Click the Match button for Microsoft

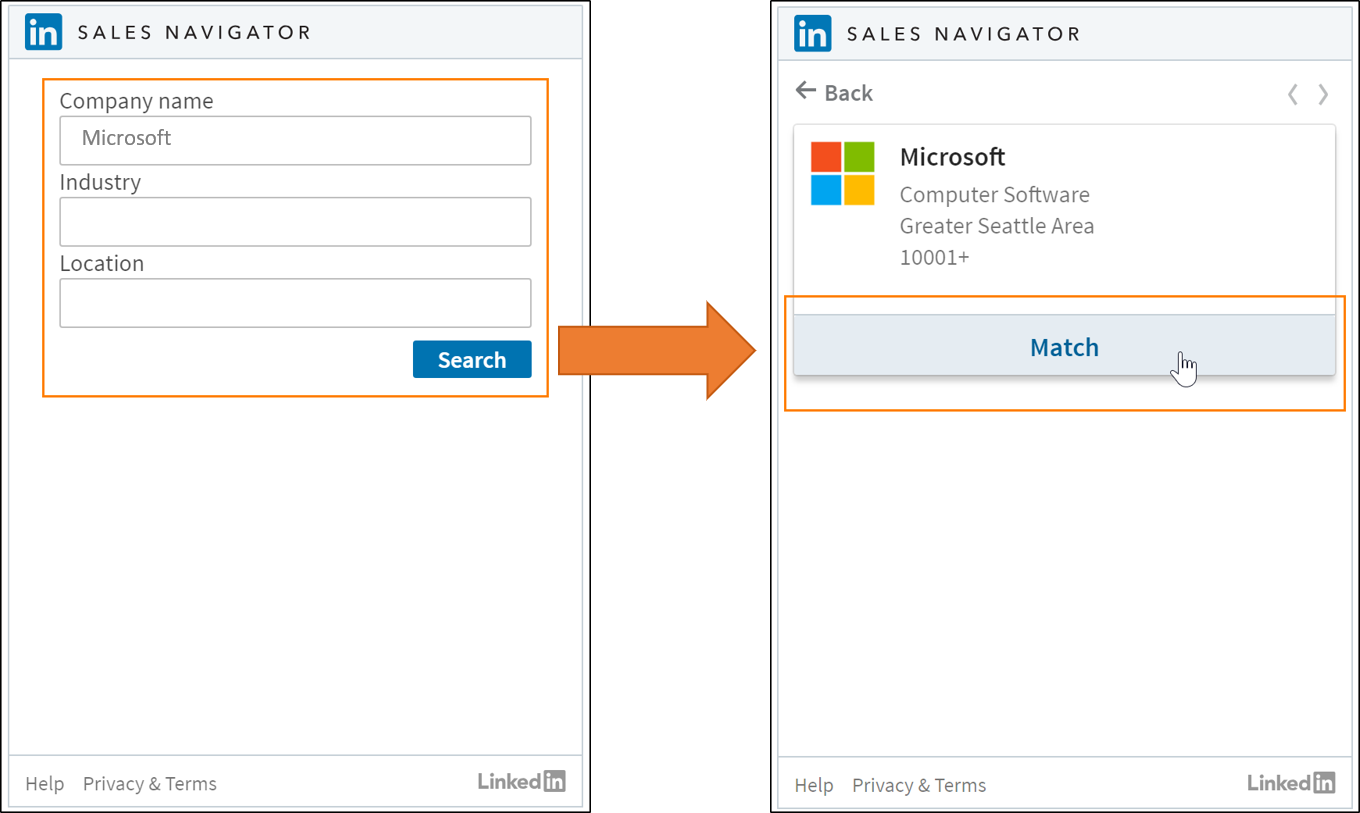(x=1064, y=347)
